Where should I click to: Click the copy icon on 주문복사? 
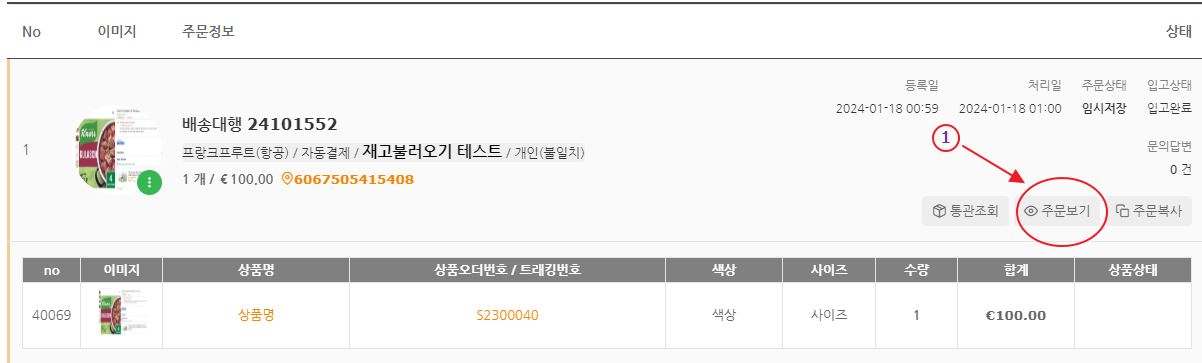pos(1123,211)
